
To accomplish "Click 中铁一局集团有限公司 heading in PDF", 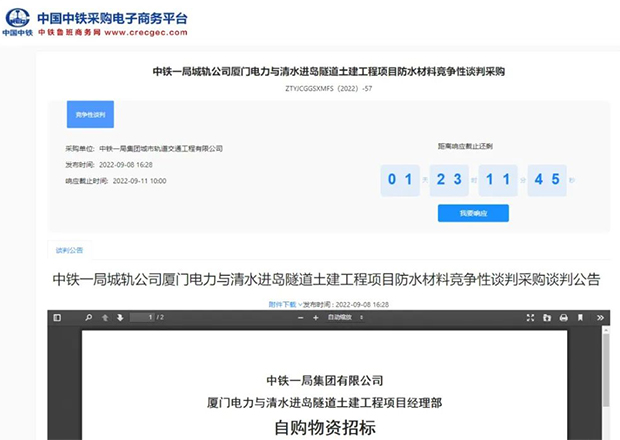I will click(325, 380).
